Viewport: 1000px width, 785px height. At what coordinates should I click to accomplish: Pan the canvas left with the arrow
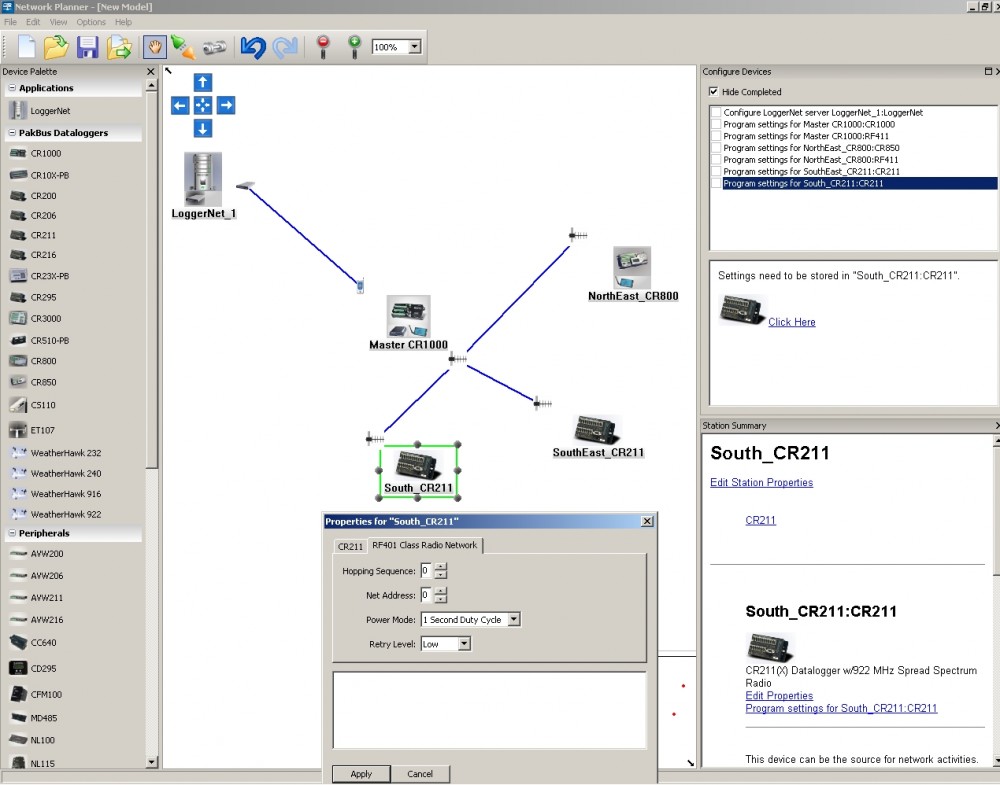pyautogui.click(x=180, y=105)
